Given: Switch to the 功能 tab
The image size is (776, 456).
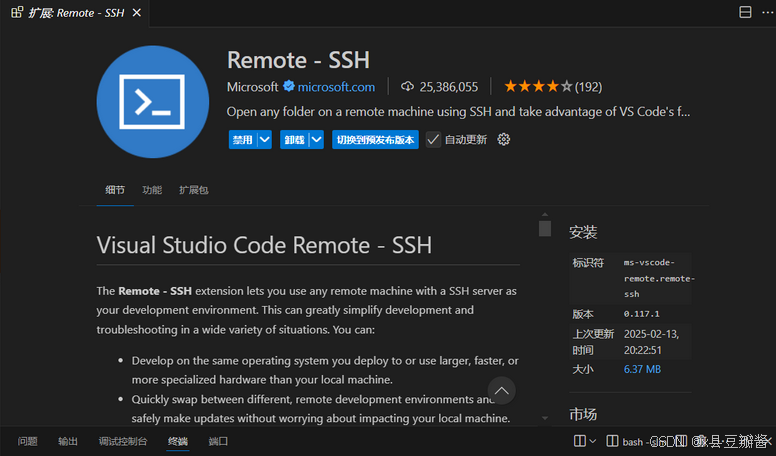Looking at the screenshot, I should [x=152, y=190].
